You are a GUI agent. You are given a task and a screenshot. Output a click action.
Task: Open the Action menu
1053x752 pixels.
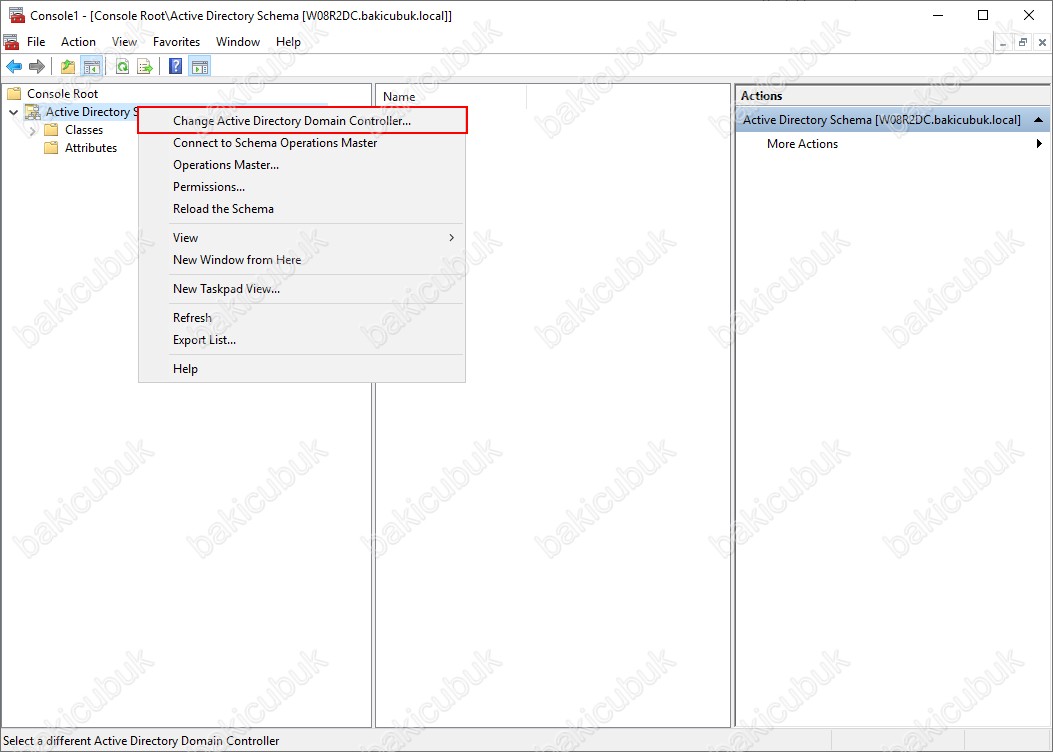pos(78,42)
